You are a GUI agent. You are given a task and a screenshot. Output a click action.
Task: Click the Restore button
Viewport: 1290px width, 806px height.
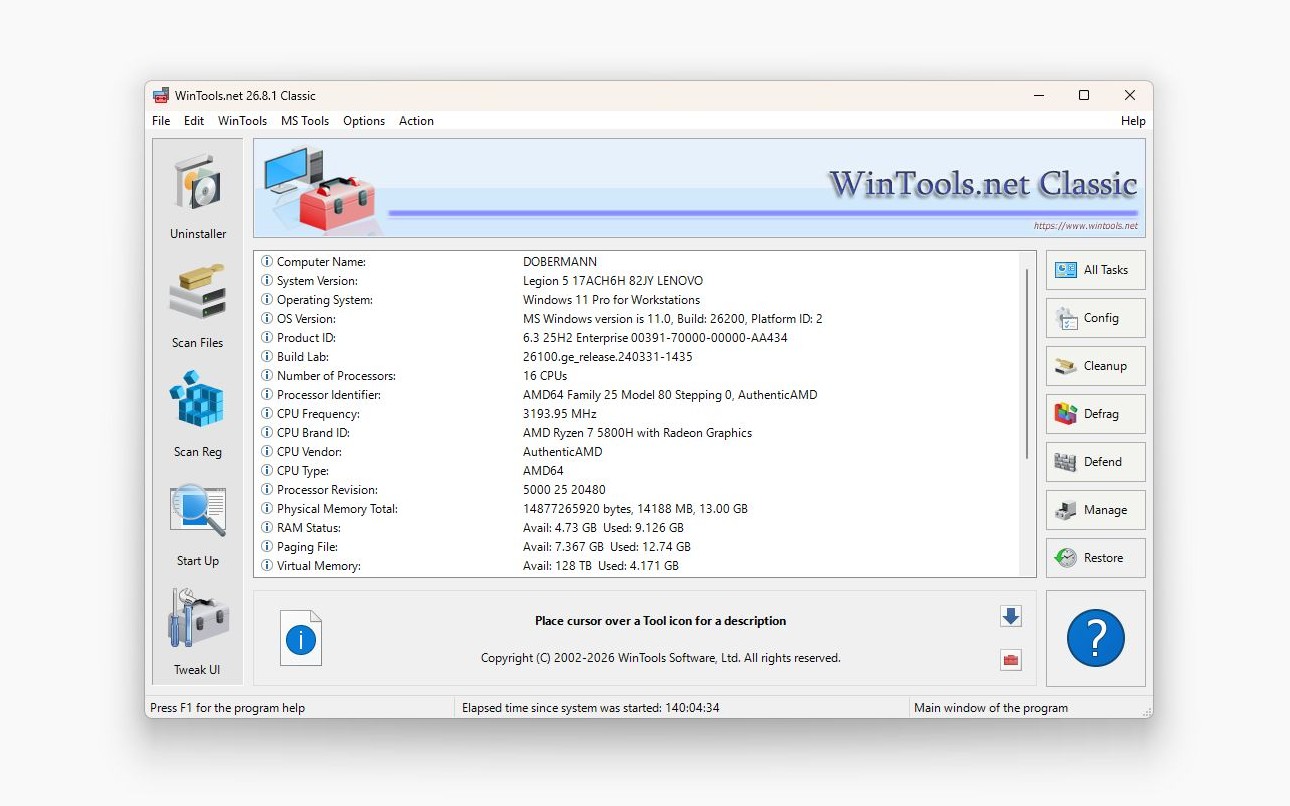1096,558
